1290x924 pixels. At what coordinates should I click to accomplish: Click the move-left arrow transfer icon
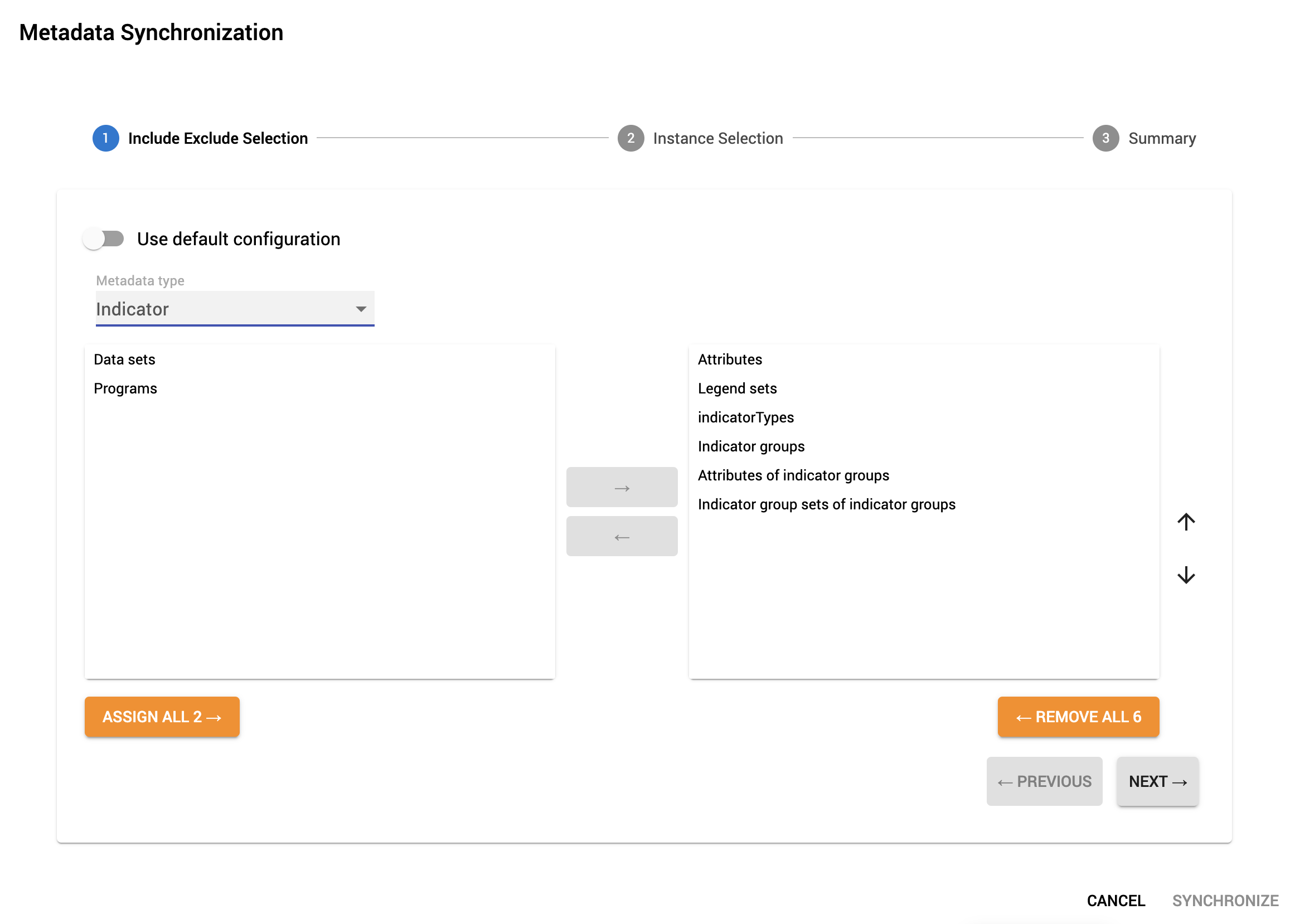(621, 536)
